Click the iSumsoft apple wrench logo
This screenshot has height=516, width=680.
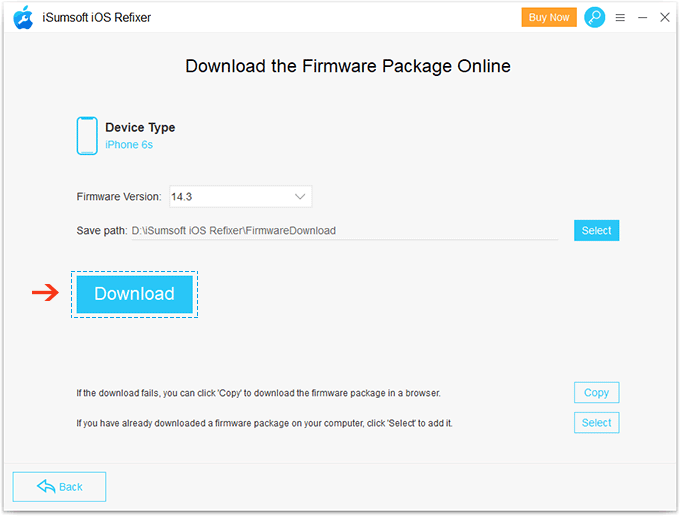click(x=23, y=17)
